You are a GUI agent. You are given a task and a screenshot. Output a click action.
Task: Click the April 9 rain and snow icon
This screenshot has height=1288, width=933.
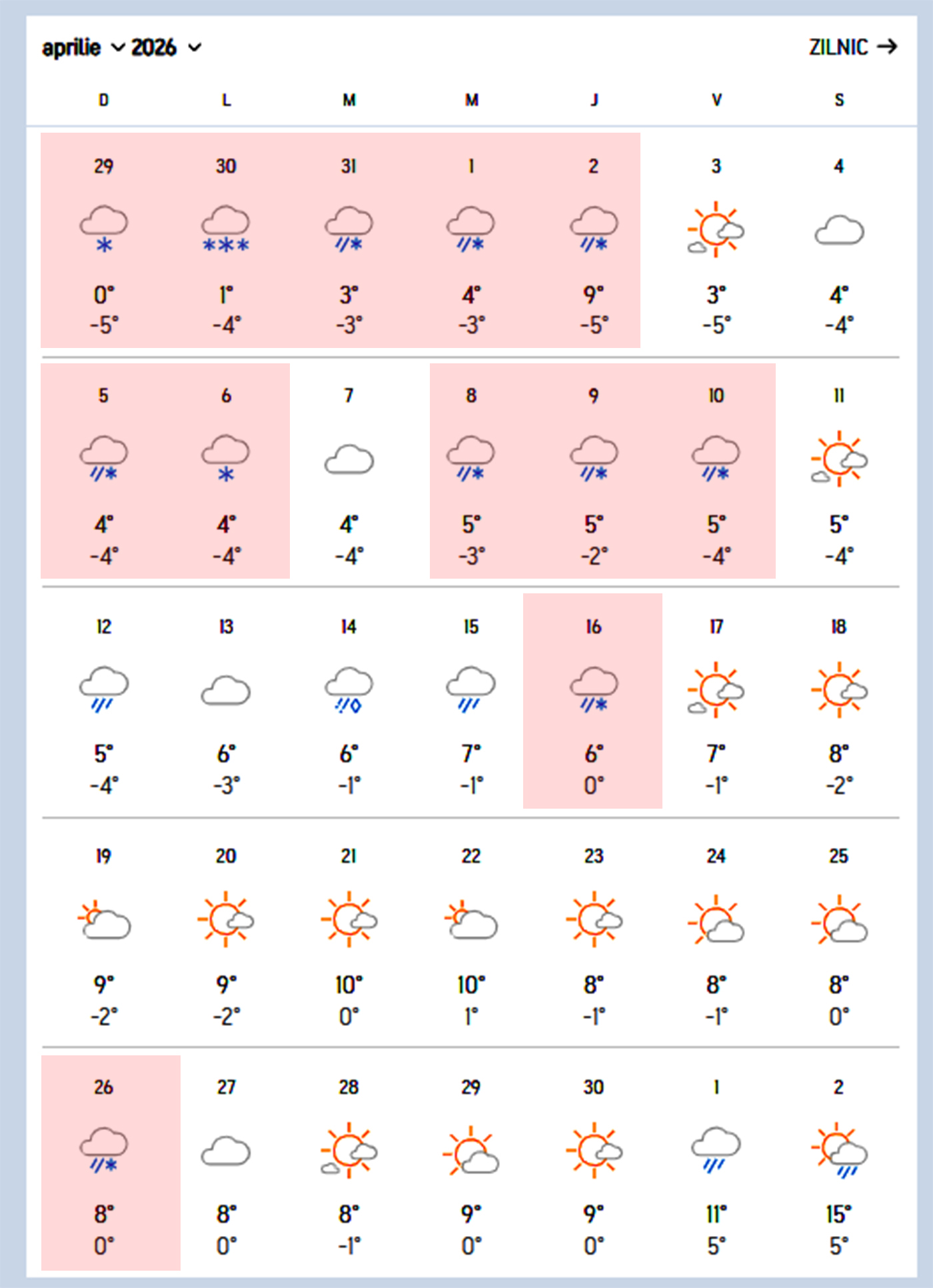593,459
